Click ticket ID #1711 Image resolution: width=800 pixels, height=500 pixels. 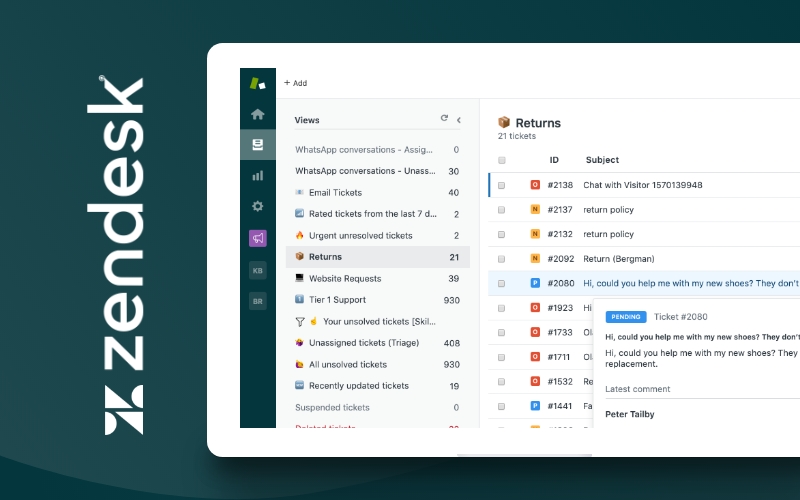(x=559, y=357)
